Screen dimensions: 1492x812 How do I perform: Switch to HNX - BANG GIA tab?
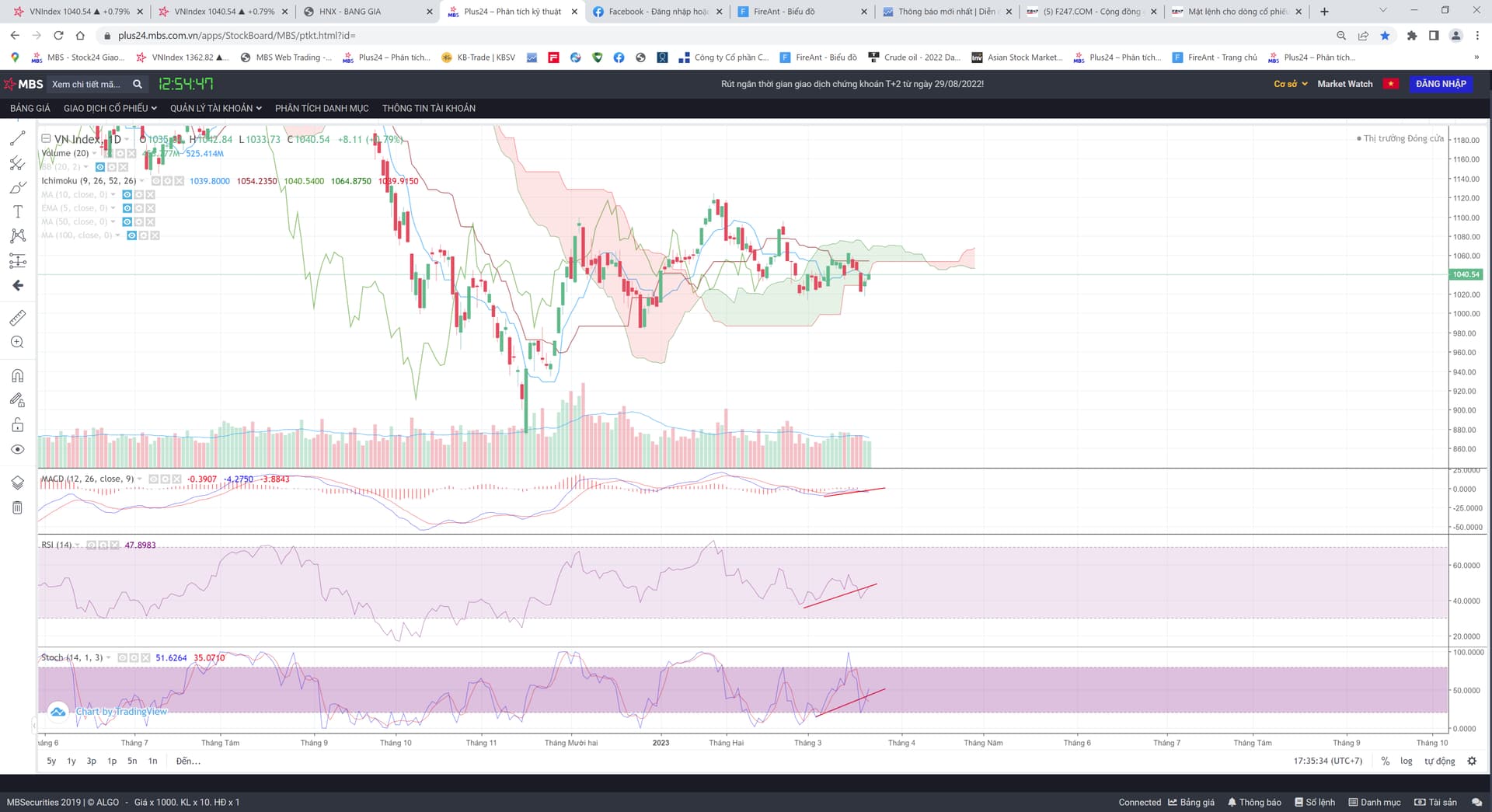[368, 12]
